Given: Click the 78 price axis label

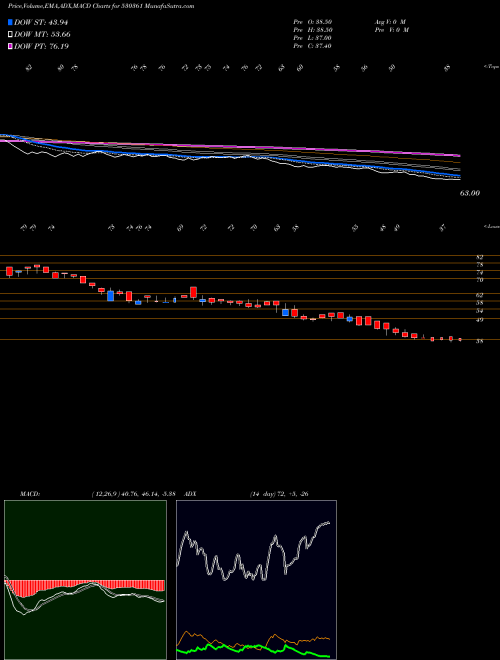Looking at the screenshot, I should point(479,265).
